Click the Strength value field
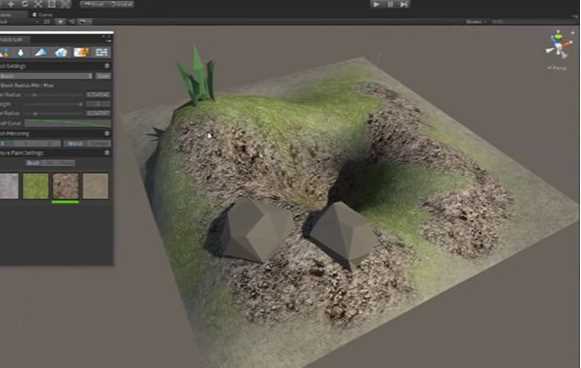 pos(98,104)
